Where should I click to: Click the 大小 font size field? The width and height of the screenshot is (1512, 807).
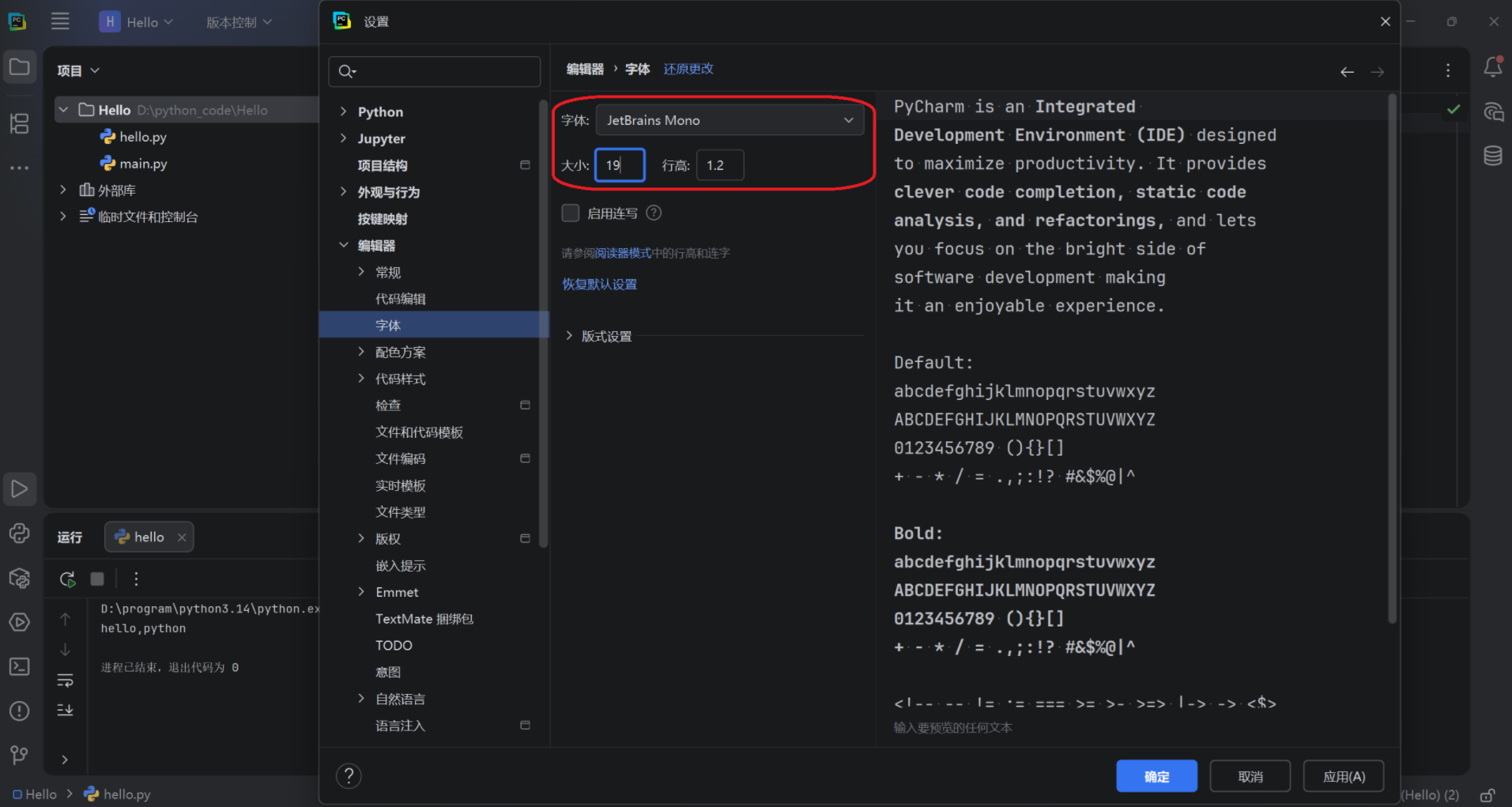tap(620, 165)
